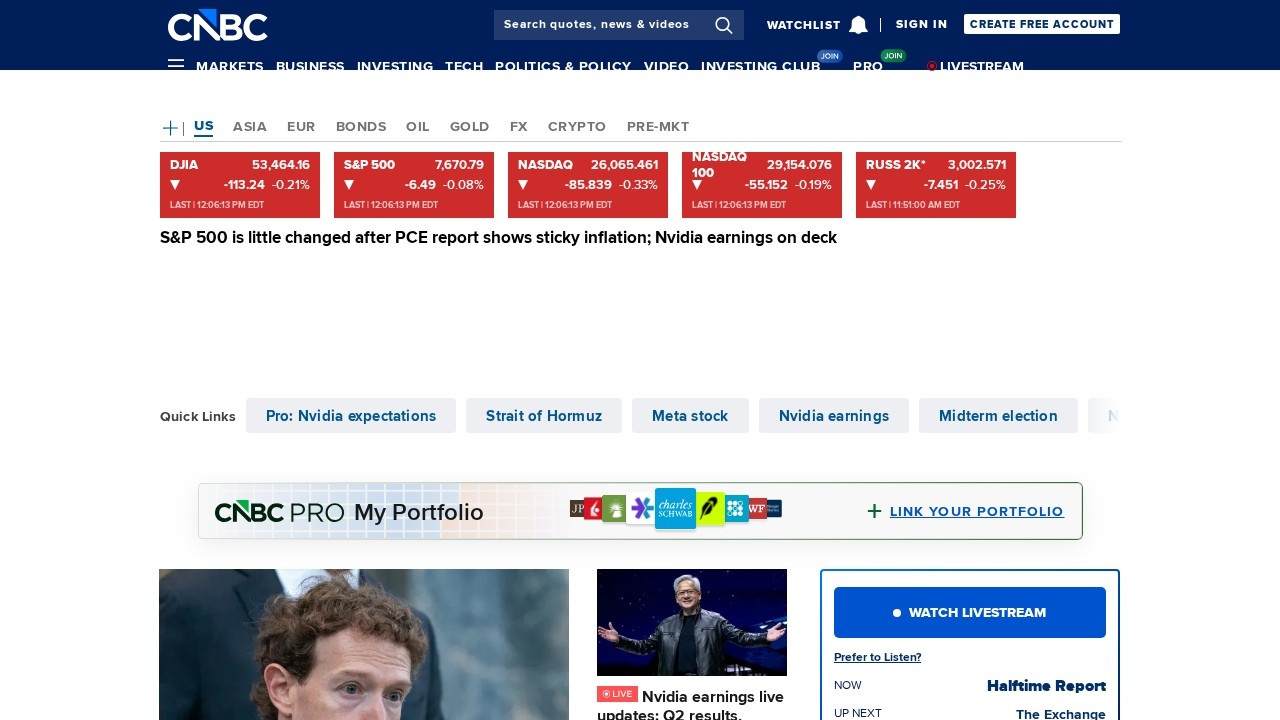The width and height of the screenshot is (1280, 720).
Task: Open the PRO nav menu
Action: coord(868,66)
